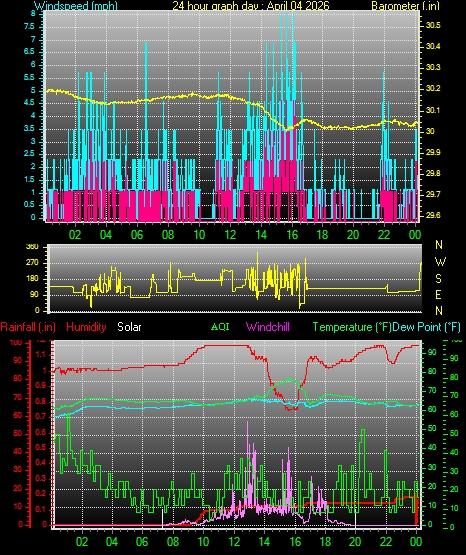Select the 'Windchill' legend label
The height and width of the screenshot is (555, 466).
(267, 327)
